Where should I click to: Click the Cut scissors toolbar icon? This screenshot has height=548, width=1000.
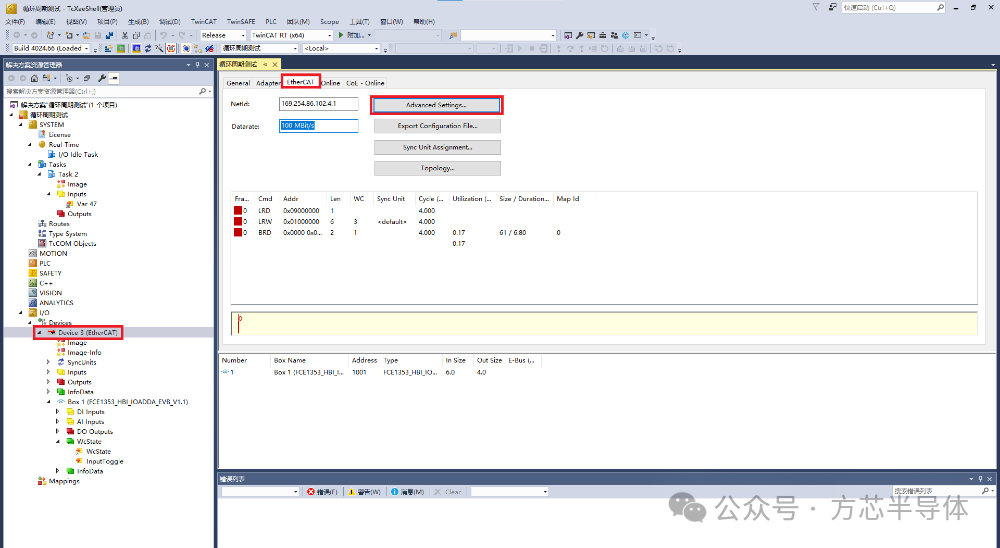click(124, 35)
